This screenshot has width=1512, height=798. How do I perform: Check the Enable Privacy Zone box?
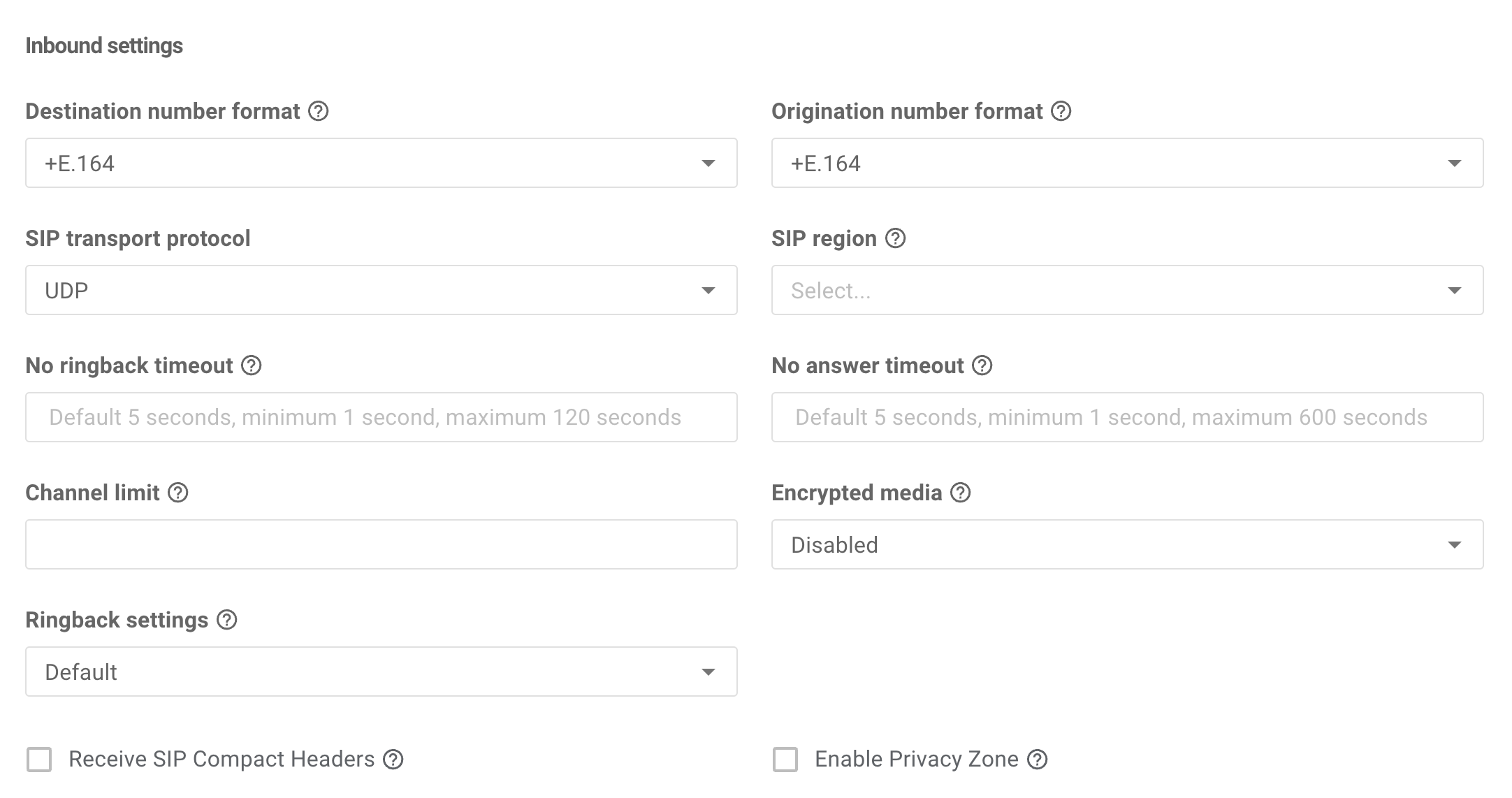(785, 760)
